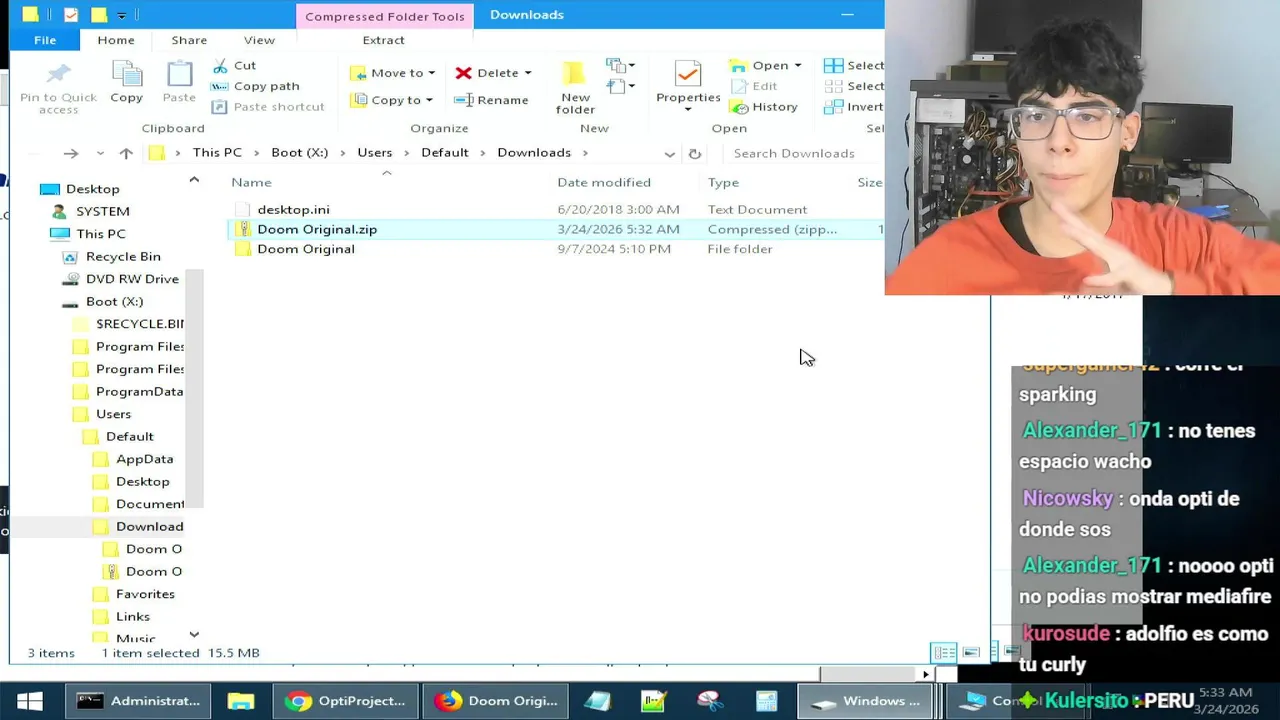1280x720 pixels.
Task: Select AppData folder in the navigation tree
Action: point(144,459)
